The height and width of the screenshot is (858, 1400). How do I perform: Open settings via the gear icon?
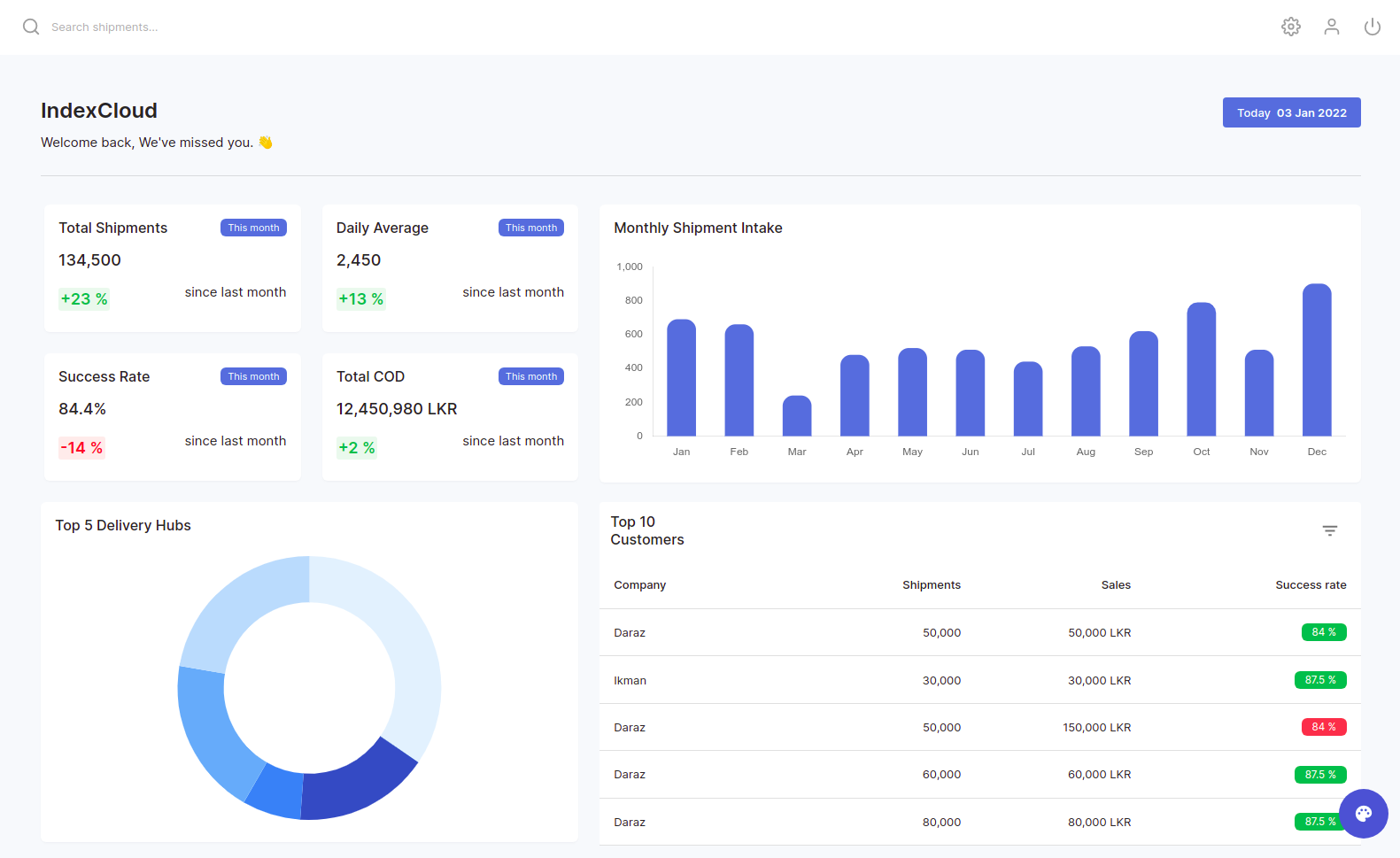coord(1291,27)
